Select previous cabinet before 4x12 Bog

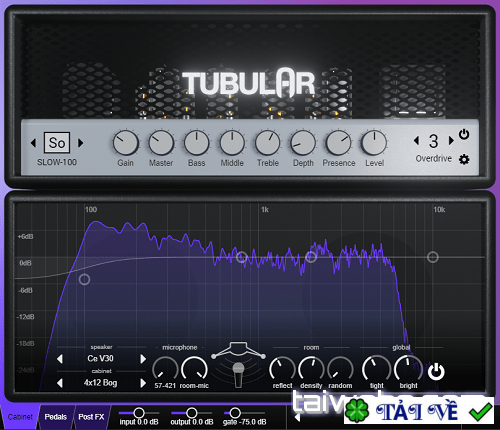click(x=60, y=383)
